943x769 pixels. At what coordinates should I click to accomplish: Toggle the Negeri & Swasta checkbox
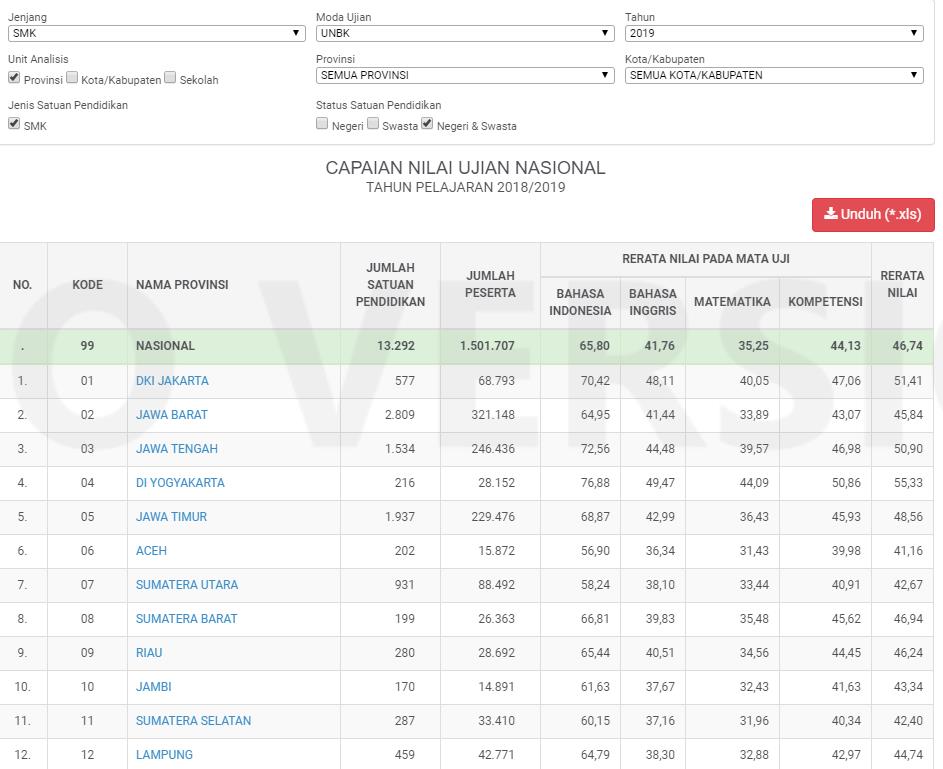[x=427, y=123]
